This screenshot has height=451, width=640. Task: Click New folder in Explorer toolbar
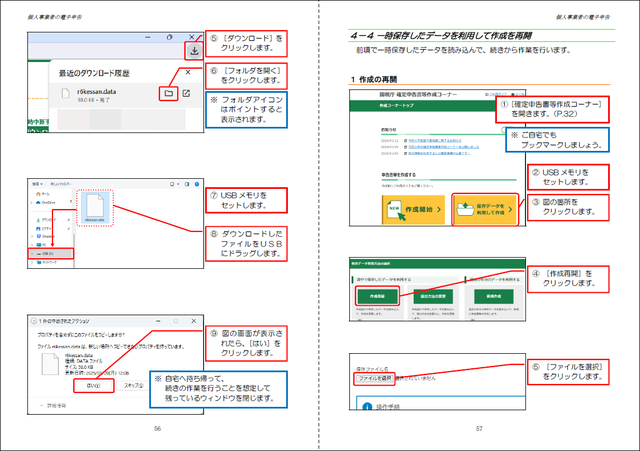pyautogui.click(x=60, y=184)
